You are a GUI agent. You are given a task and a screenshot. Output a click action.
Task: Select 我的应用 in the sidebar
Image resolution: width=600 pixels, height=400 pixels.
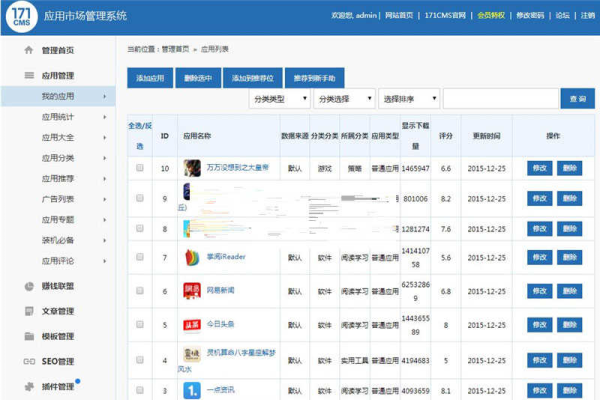(x=58, y=96)
